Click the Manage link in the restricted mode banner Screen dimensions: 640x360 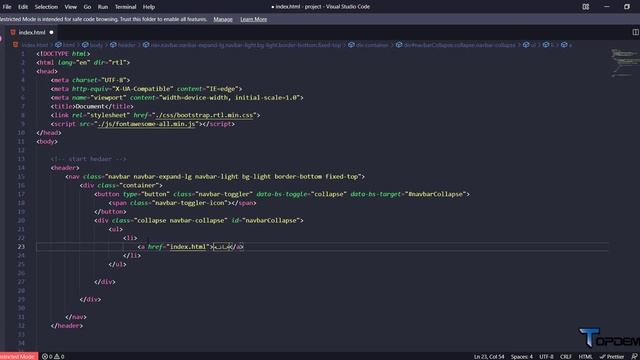coord(223,19)
